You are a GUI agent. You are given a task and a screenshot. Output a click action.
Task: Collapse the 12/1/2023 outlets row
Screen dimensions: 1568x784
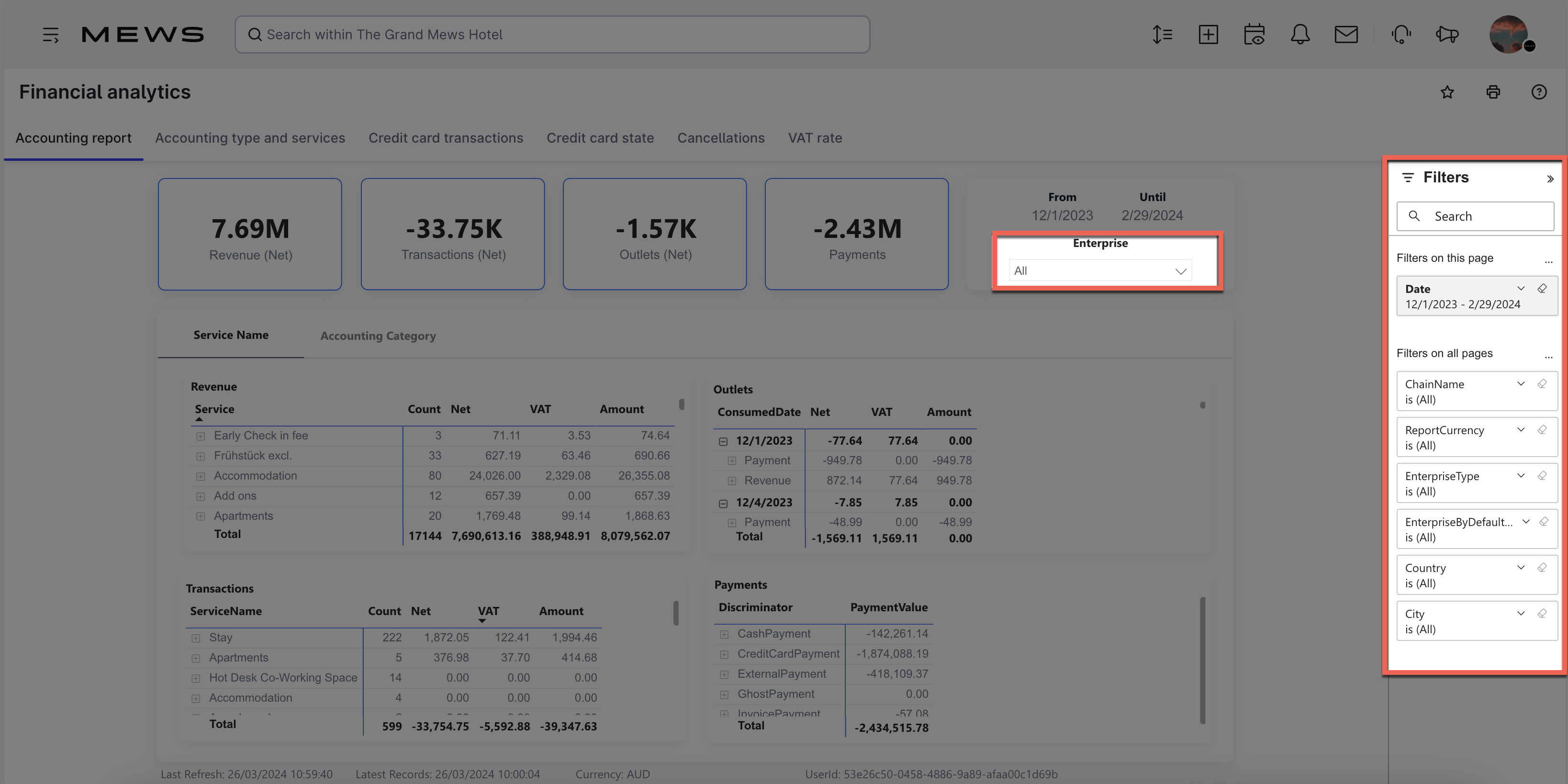[x=723, y=441]
